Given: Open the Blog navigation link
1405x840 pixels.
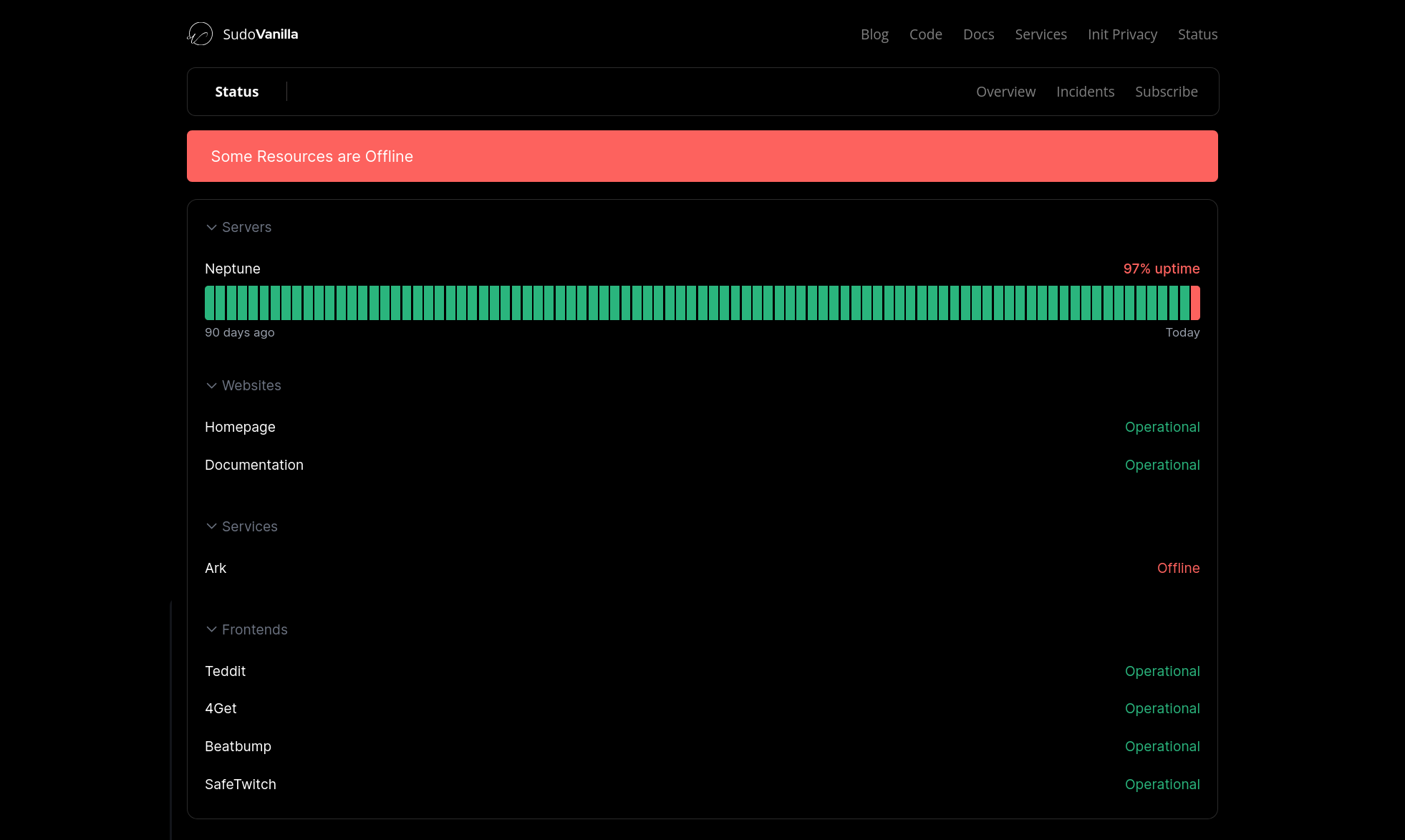Looking at the screenshot, I should (874, 34).
